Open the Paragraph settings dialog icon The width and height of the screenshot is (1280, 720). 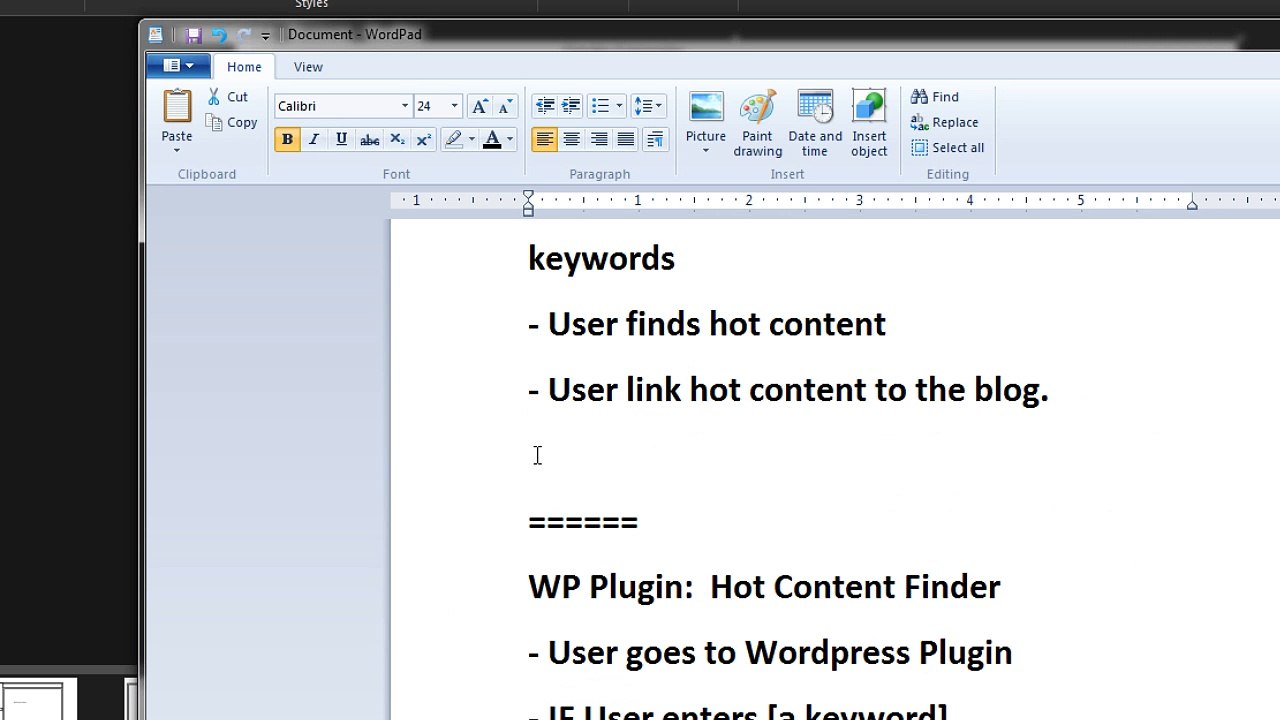pos(655,140)
